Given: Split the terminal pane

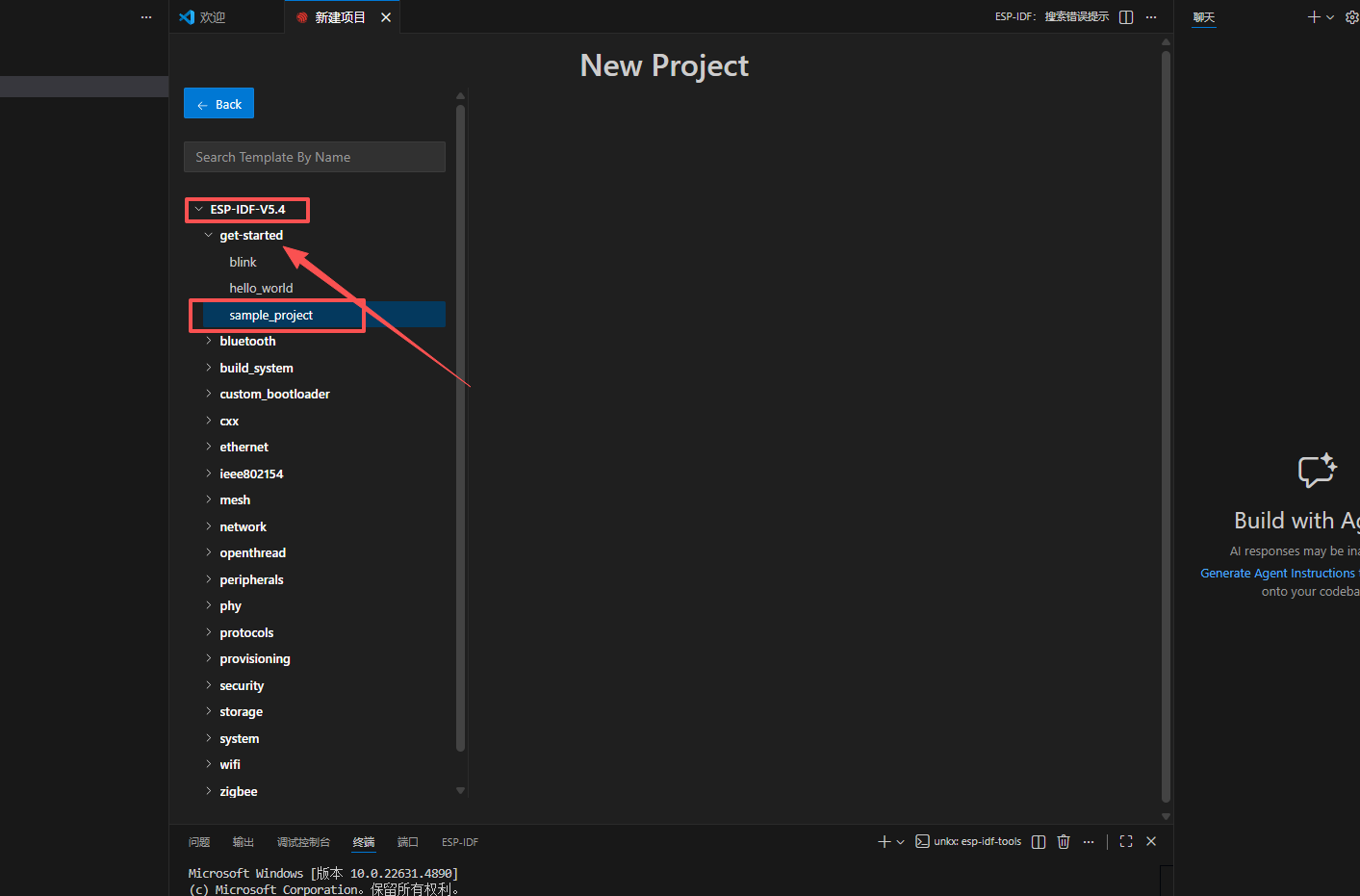Looking at the screenshot, I should [x=1039, y=842].
